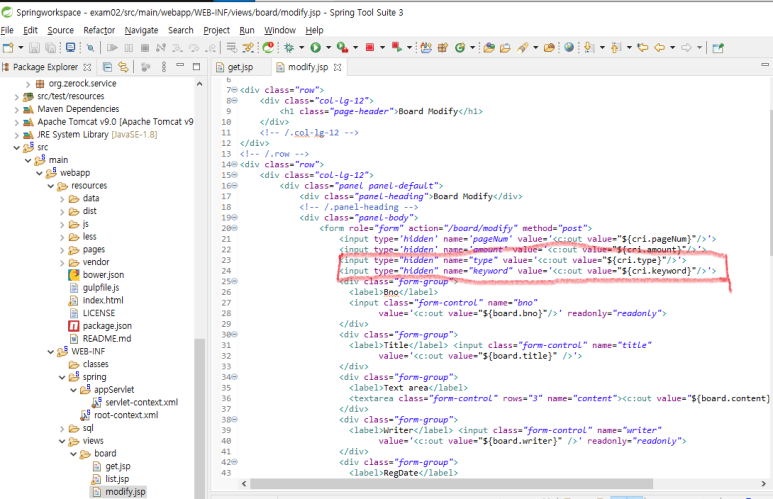The image size is (773, 499).
Task: Click the Spring Boot Dashboard icon
Action: pyautogui.click(x=268, y=47)
